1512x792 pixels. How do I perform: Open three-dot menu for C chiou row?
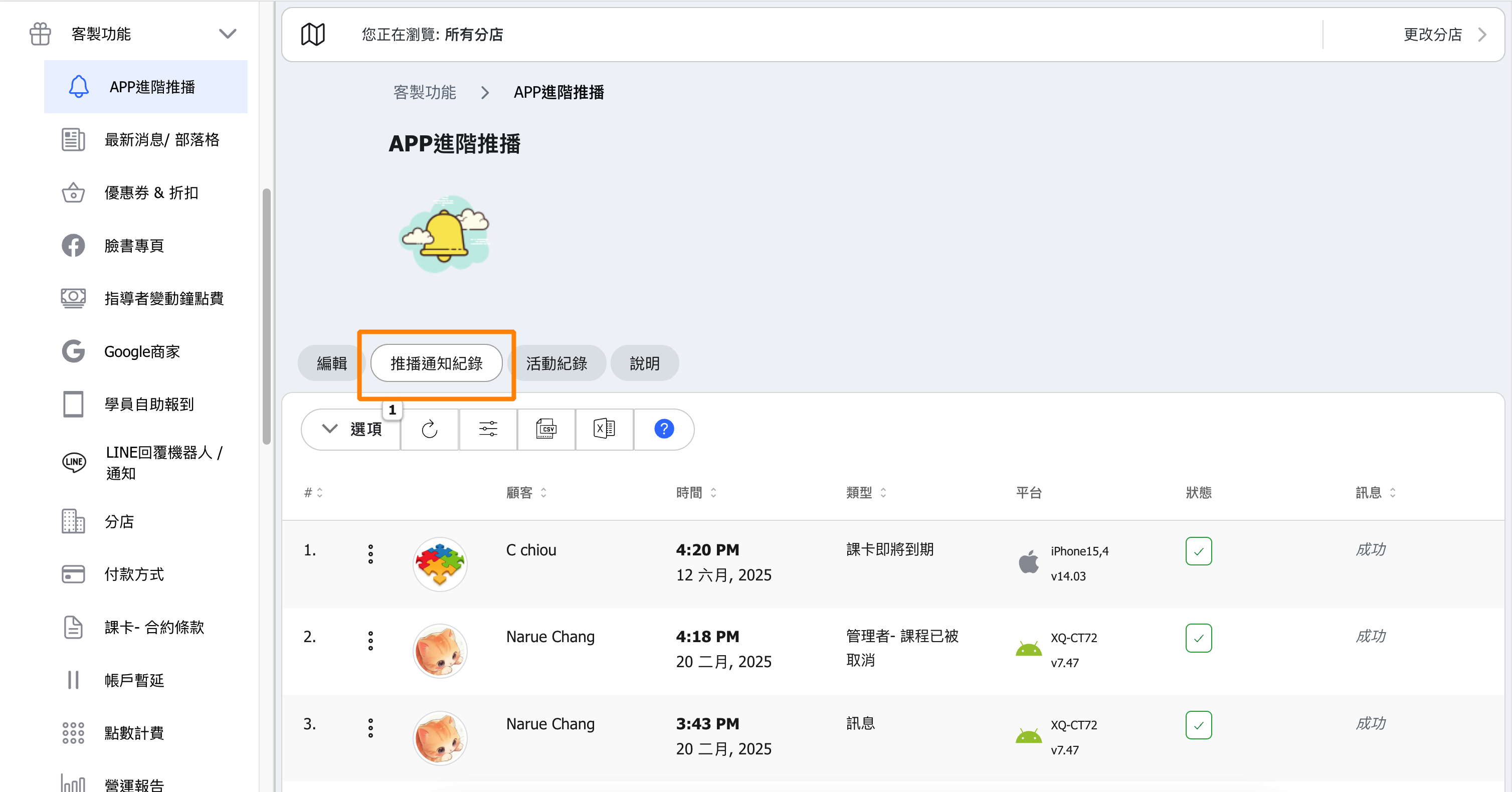pyautogui.click(x=370, y=553)
